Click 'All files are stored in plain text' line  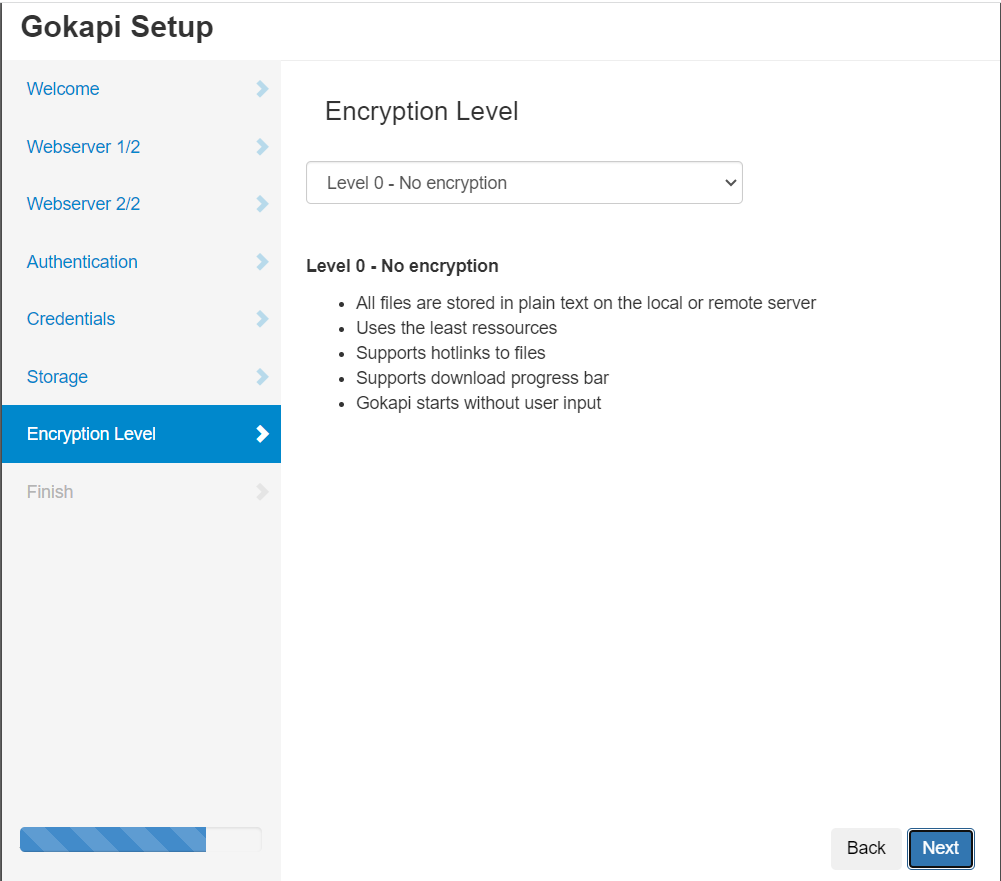586,303
